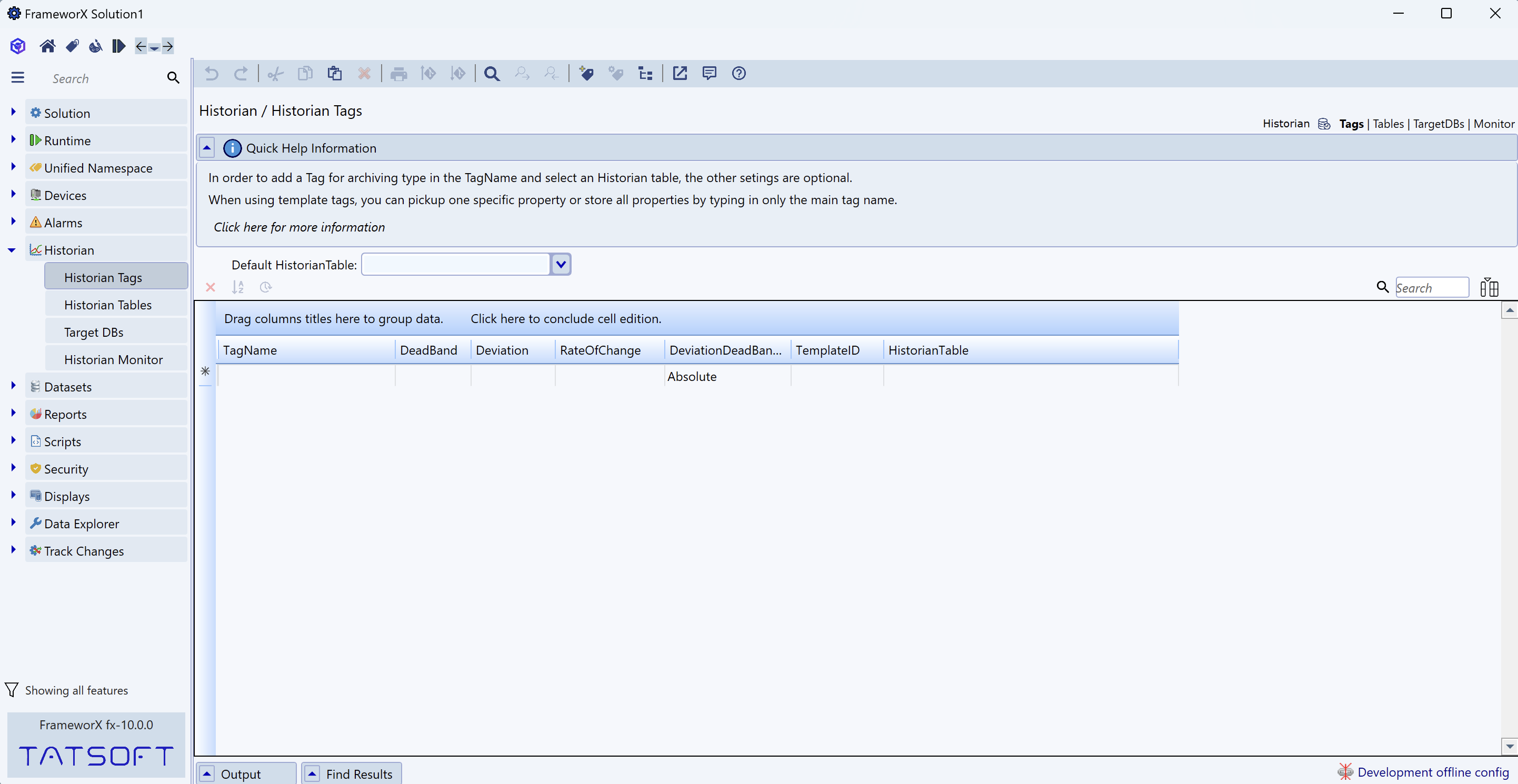Image resolution: width=1518 pixels, height=784 pixels.
Task: Open the draw palette icon
Action: click(x=95, y=46)
